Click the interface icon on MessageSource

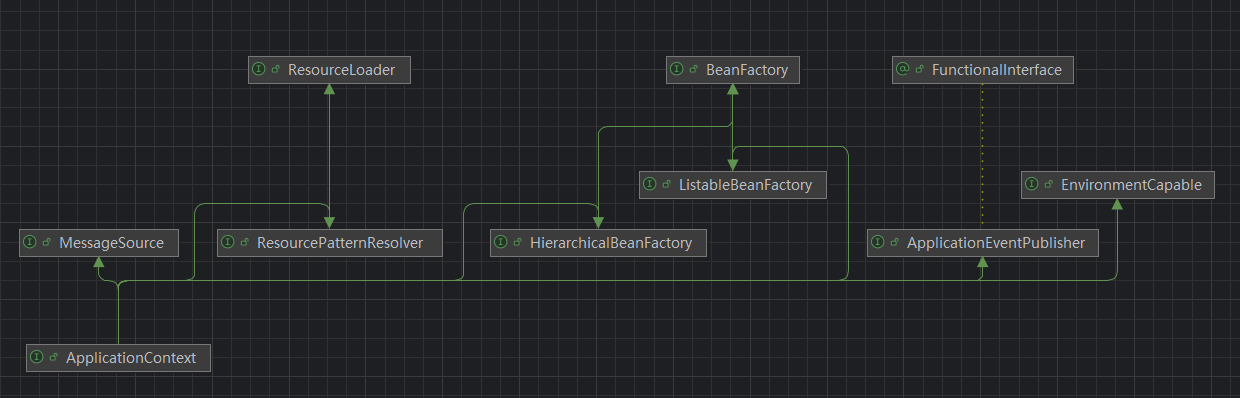(30, 243)
